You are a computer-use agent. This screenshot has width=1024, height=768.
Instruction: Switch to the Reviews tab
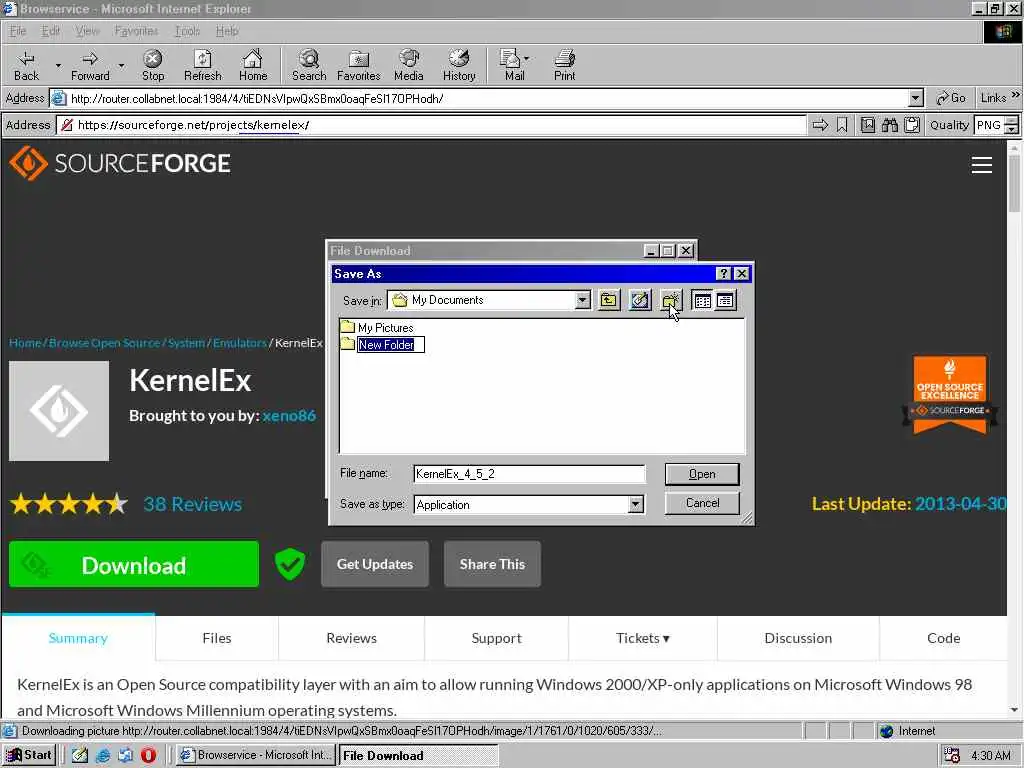coord(351,638)
